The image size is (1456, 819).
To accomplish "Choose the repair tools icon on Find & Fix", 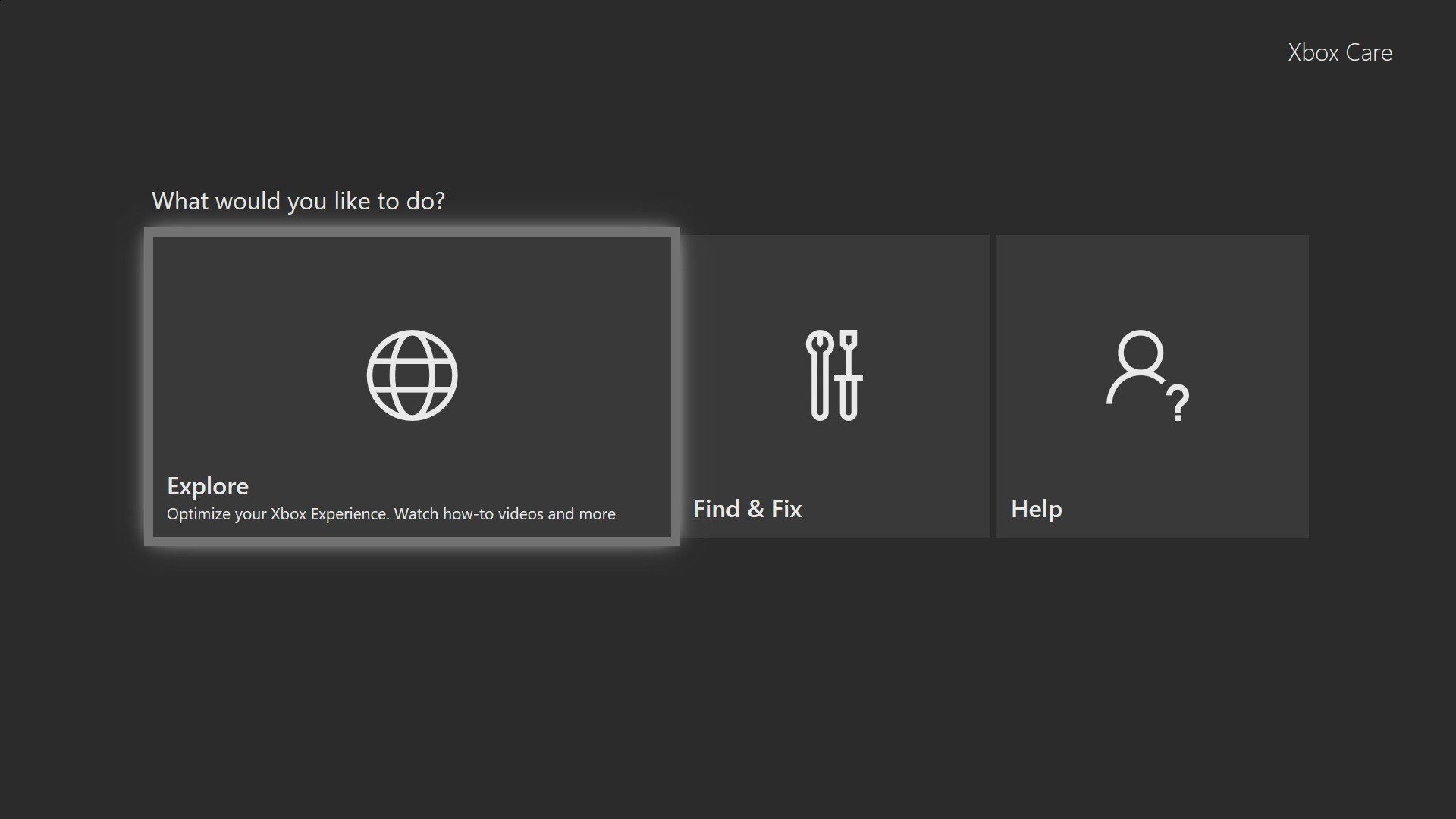I will (836, 375).
